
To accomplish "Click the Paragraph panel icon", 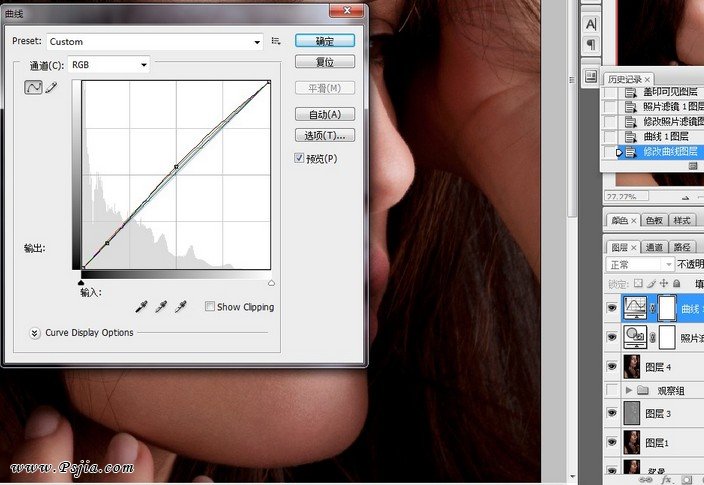I will pos(590,45).
